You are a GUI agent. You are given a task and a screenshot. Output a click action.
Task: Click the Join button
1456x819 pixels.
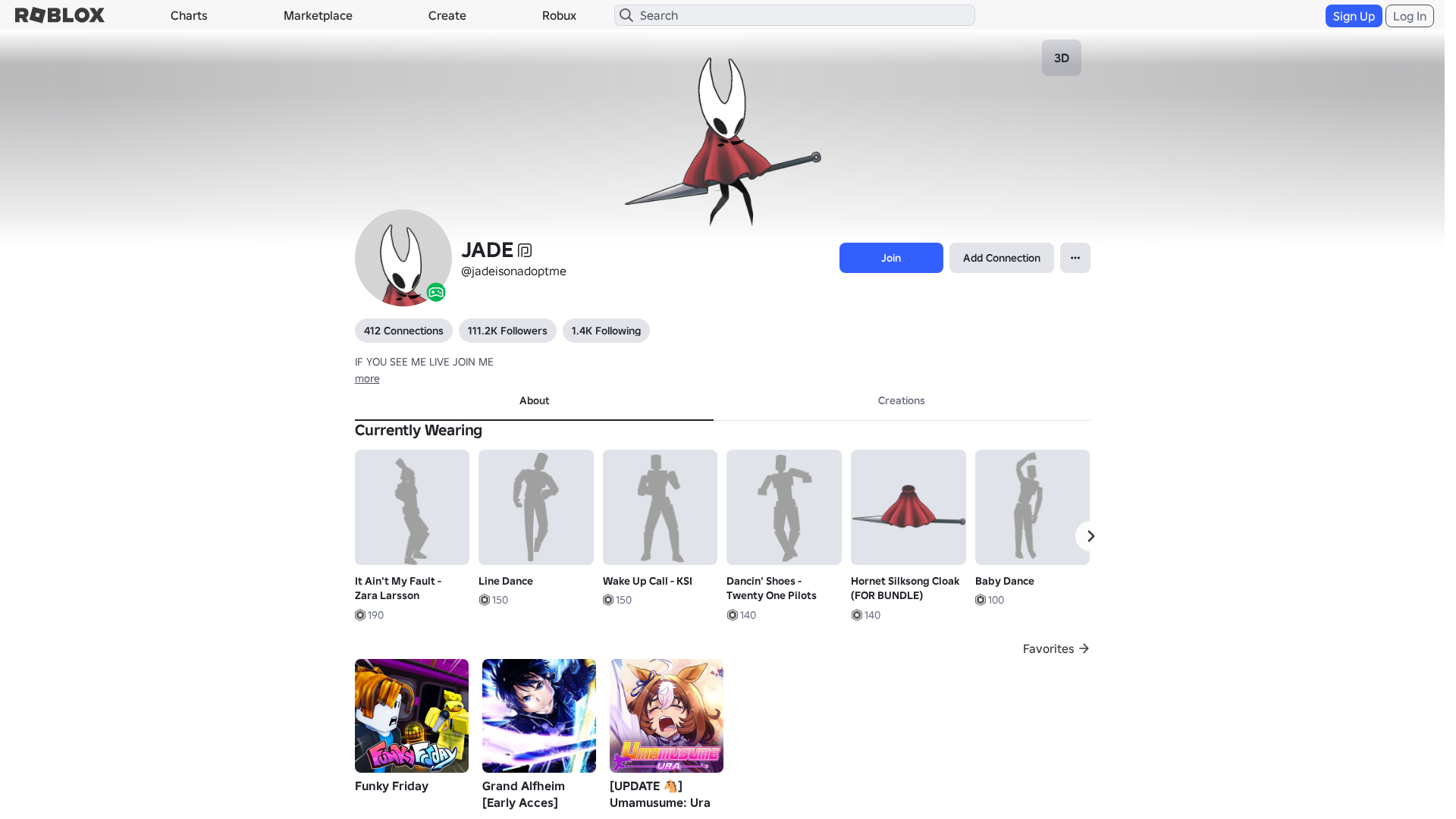[890, 258]
